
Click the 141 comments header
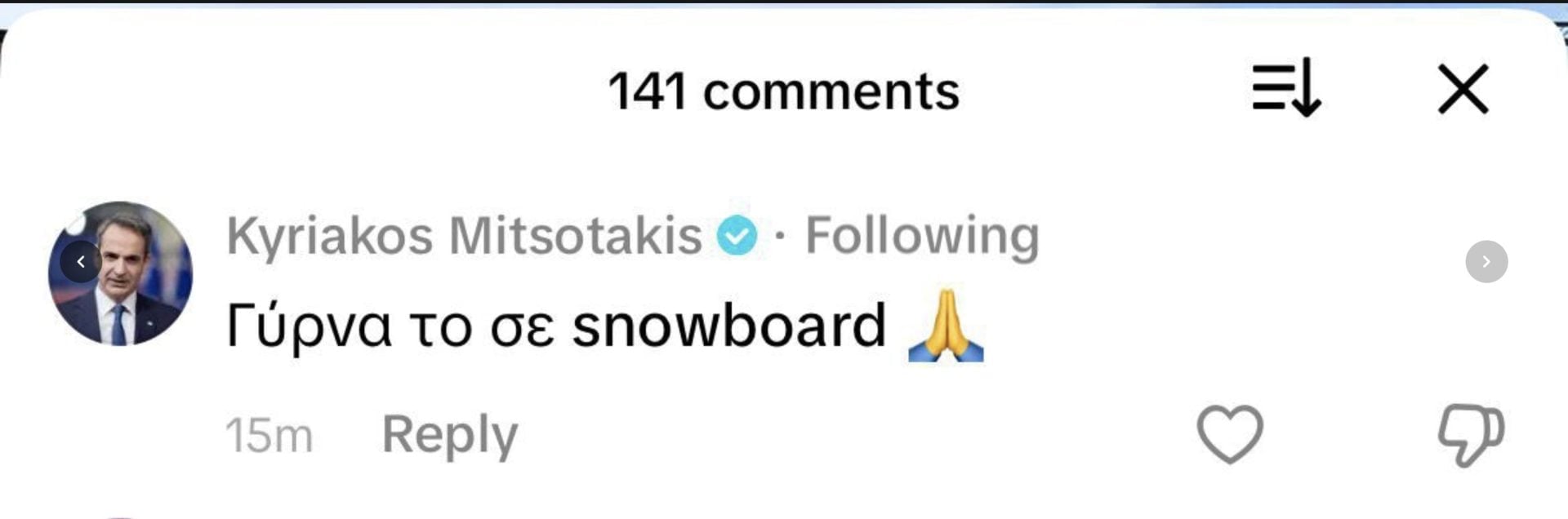pyautogui.click(x=784, y=91)
